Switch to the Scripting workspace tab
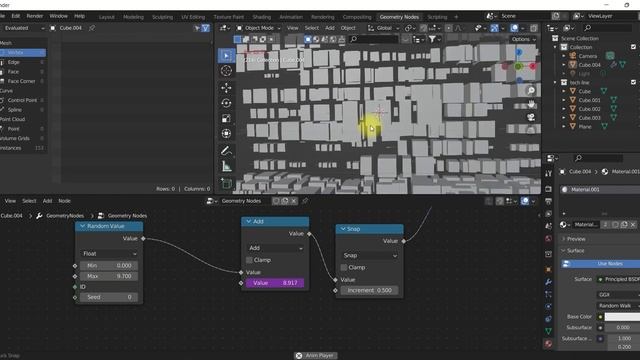This screenshot has height=360, width=640. point(437,17)
